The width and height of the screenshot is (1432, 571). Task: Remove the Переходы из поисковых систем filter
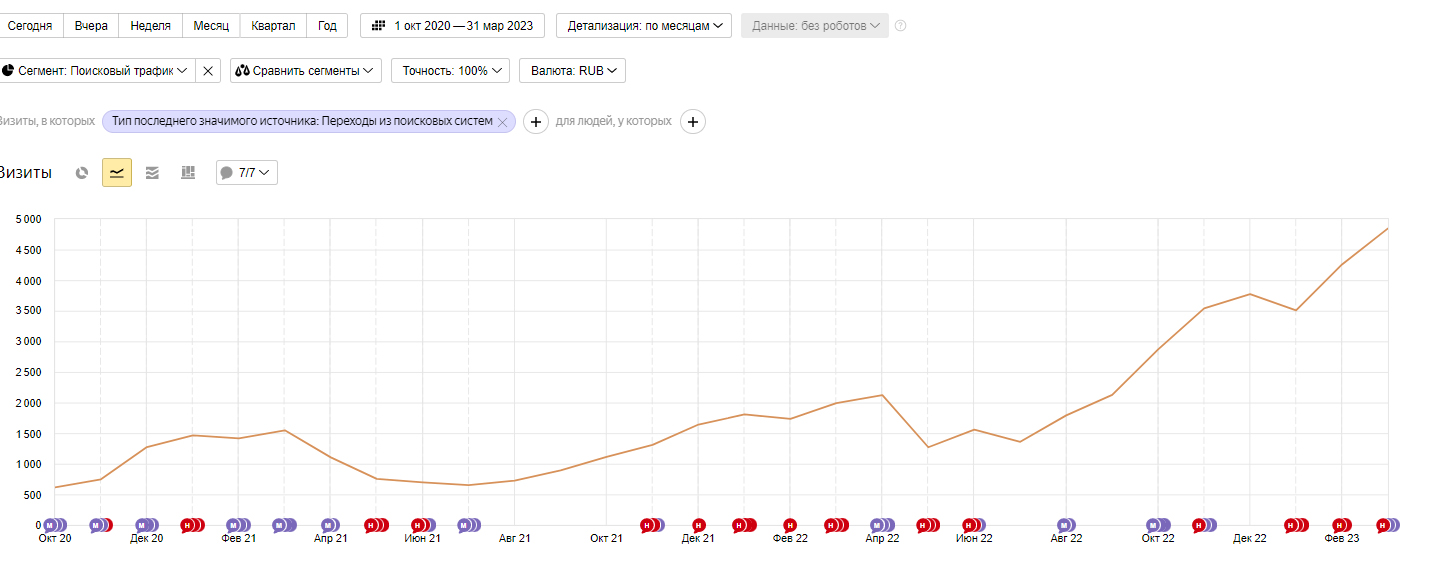(503, 122)
